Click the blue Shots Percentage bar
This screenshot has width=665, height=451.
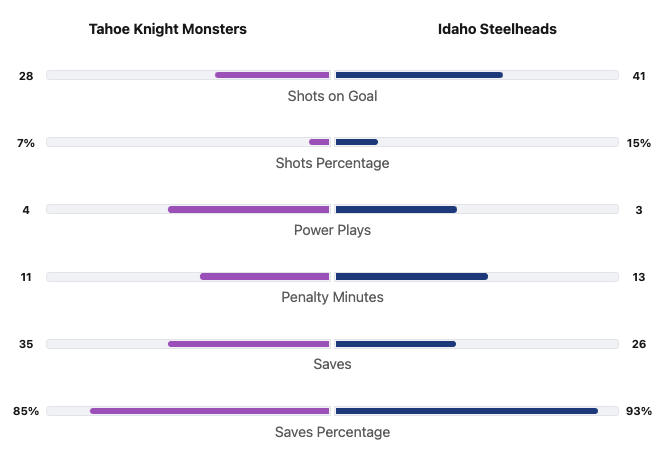356,142
